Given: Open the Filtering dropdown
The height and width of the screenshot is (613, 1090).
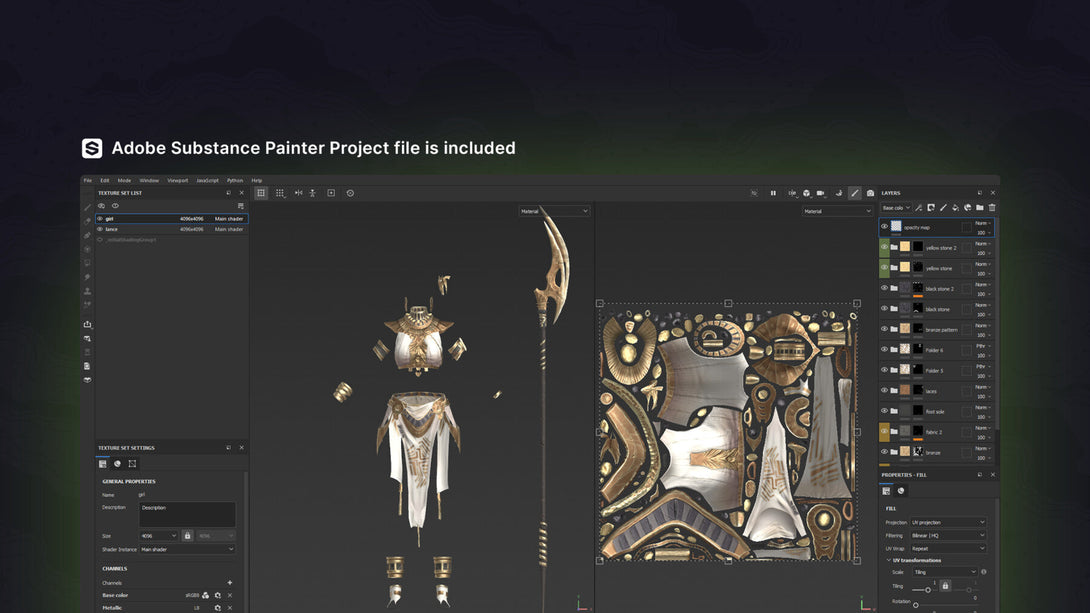Looking at the screenshot, I should (948, 536).
